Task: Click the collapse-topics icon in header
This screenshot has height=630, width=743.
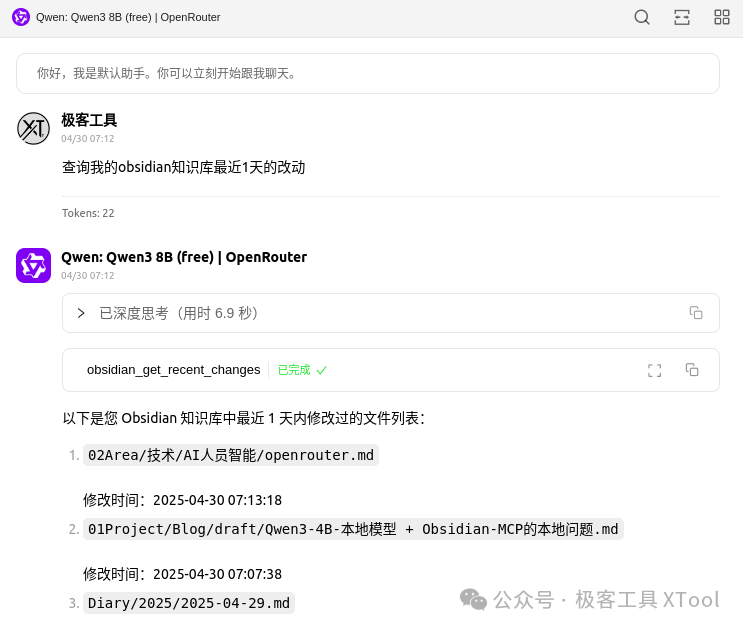Action: [x=682, y=17]
